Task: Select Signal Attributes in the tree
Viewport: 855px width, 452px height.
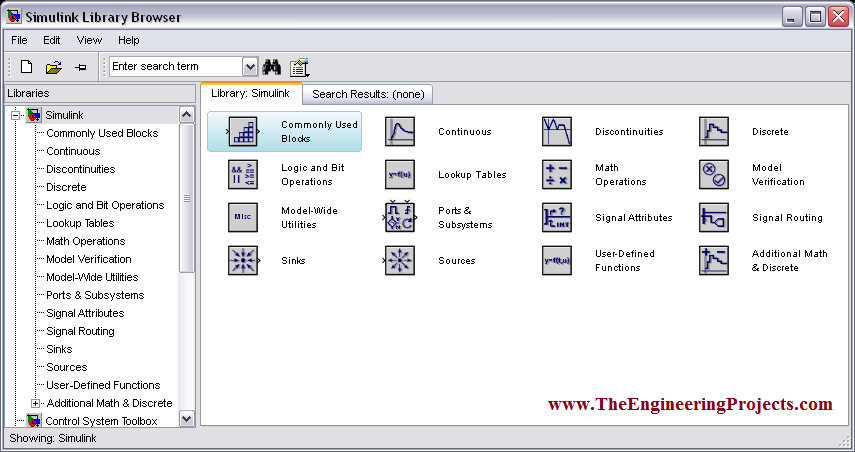Action: [85, 313]
